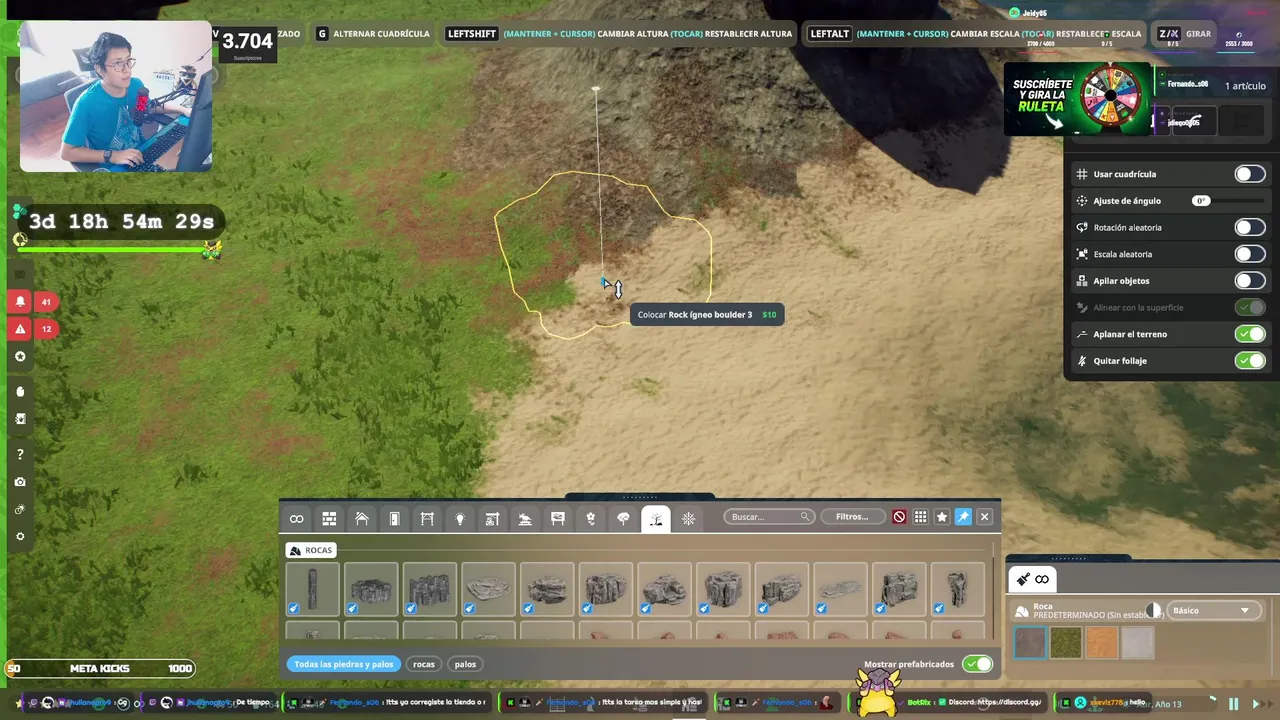This screenshot has height=720, width=1280.
Task: Focus the Buscar search field
Action: coord(769,517)
